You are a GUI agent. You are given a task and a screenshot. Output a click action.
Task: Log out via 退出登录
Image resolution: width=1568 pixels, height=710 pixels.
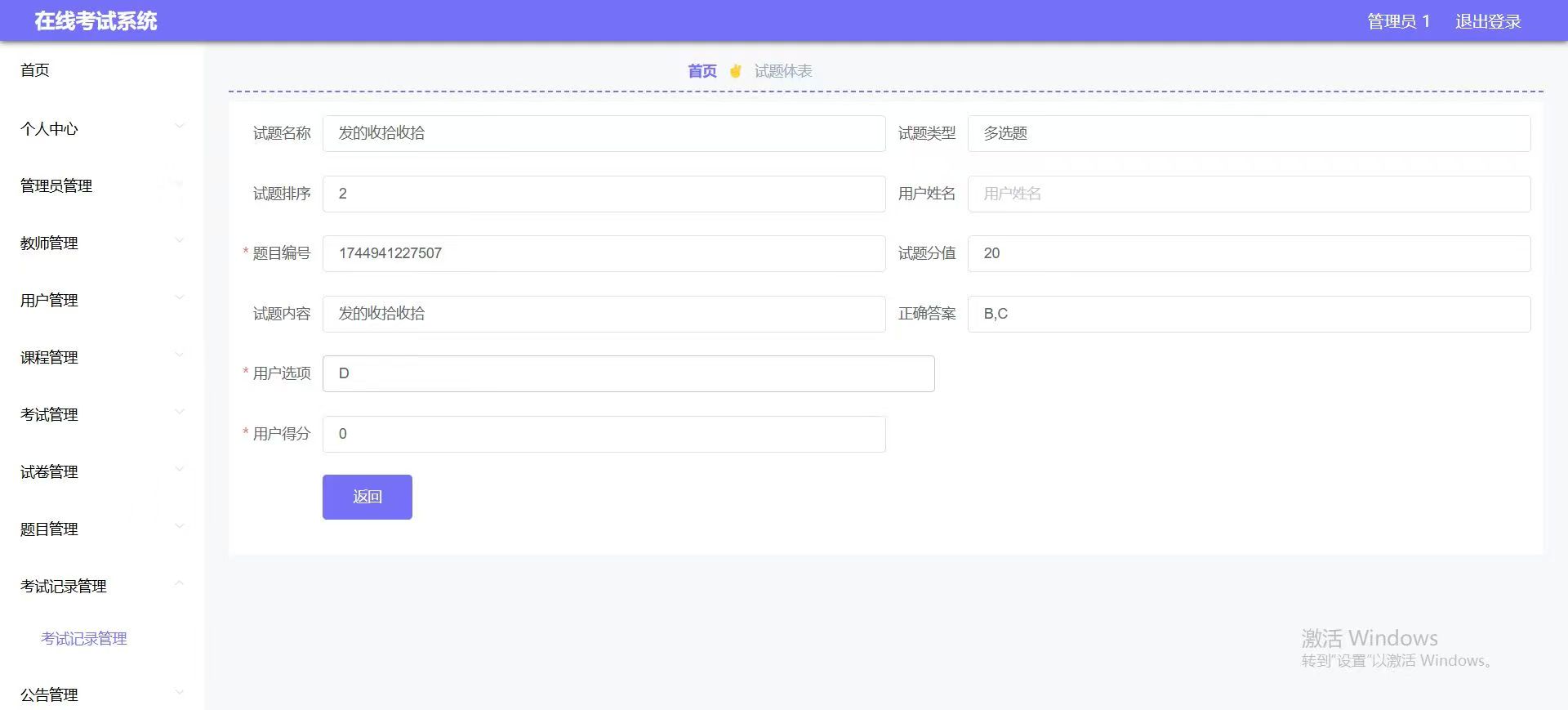click(x=1488, y=22)
